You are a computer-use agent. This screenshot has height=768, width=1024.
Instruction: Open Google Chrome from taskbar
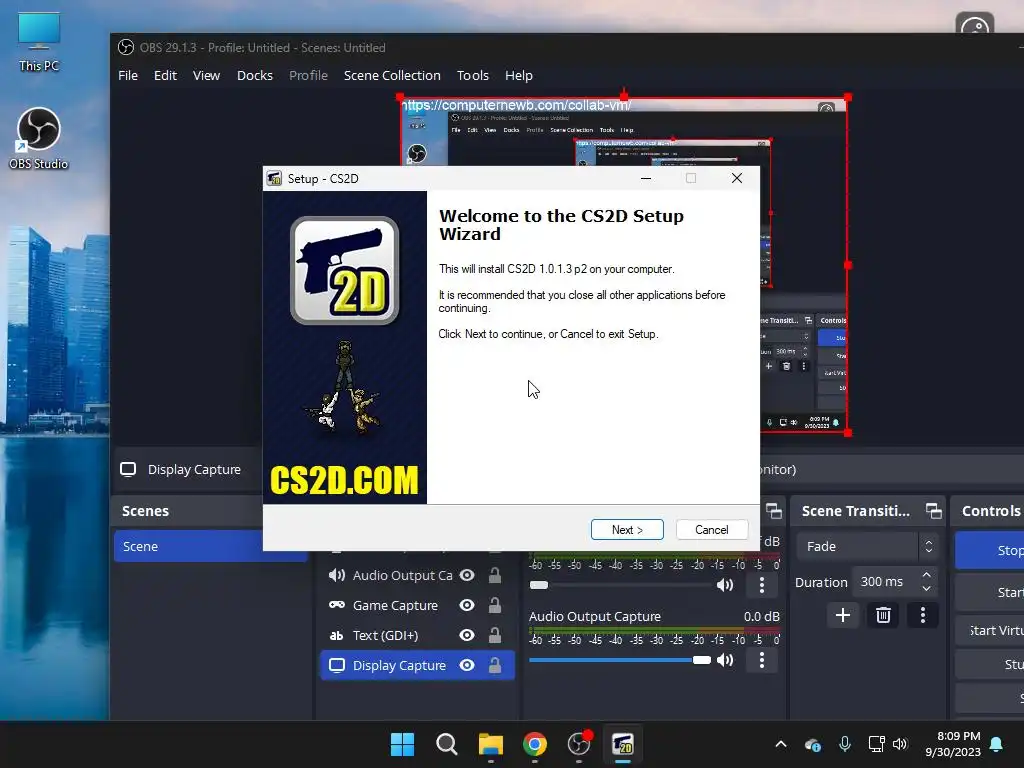pos(535,744)
